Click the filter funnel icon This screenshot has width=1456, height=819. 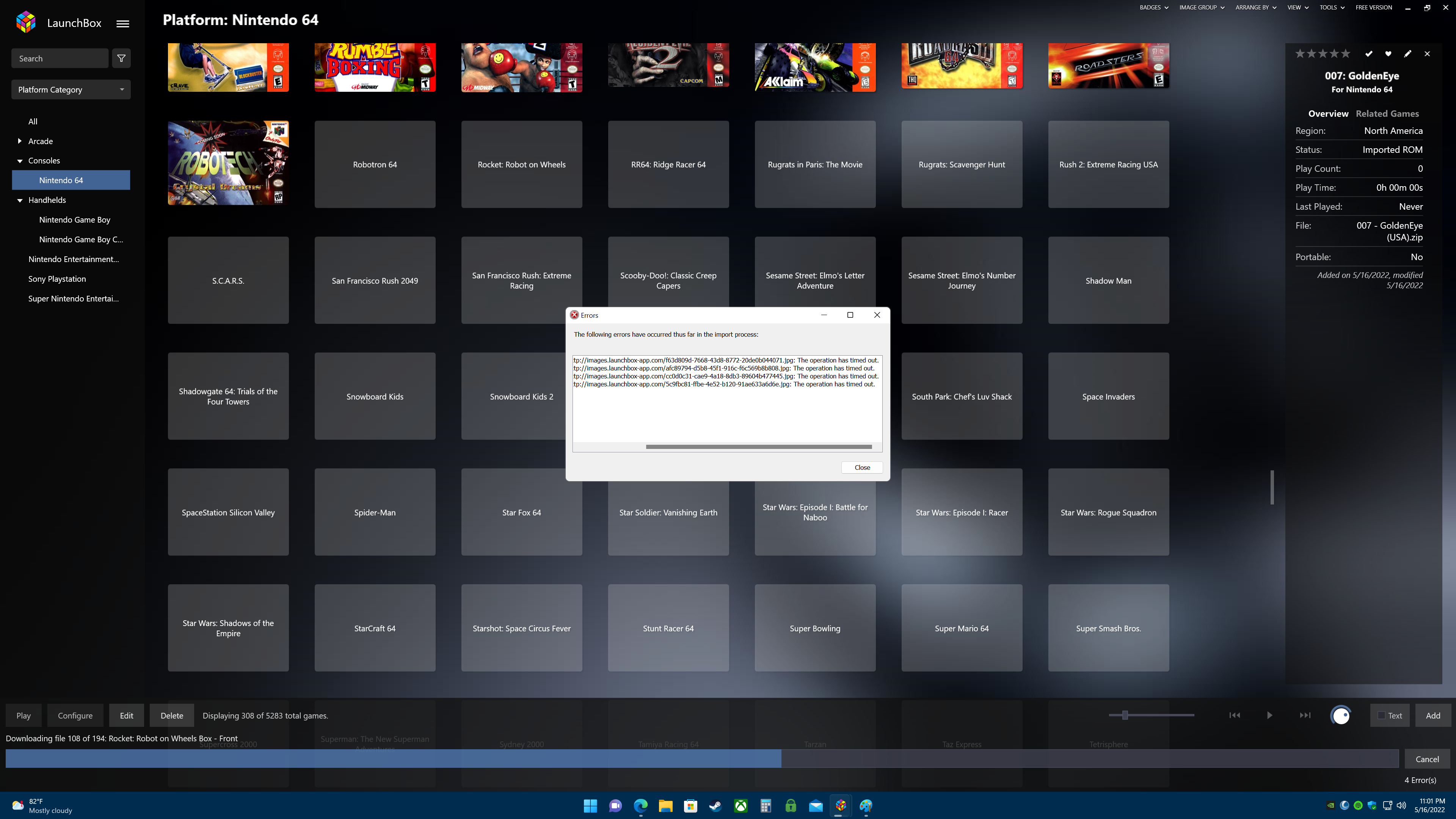point(121,58)
